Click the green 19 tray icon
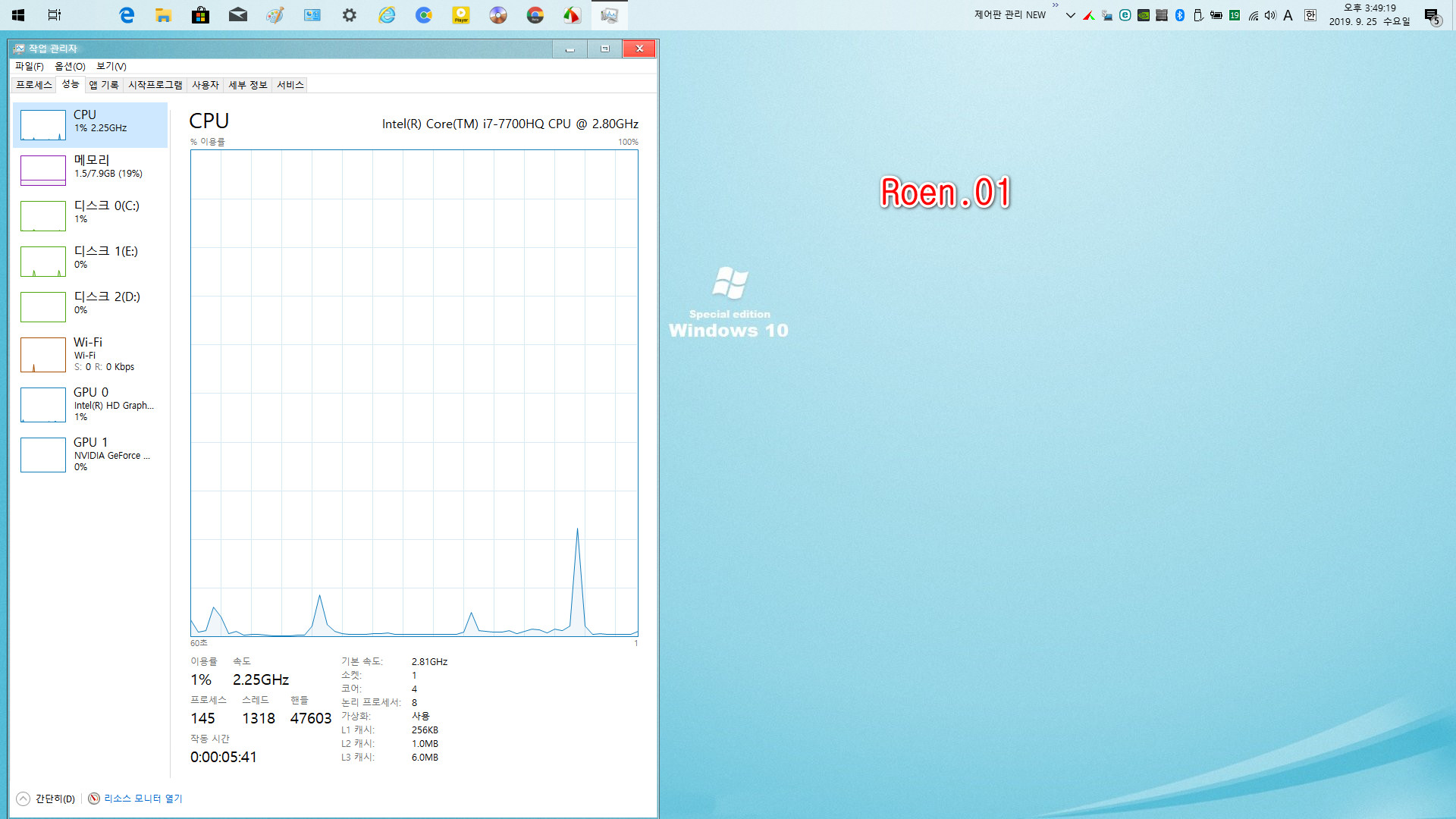The width and height of the screenshot is (1456, 819). point(1235,15)
